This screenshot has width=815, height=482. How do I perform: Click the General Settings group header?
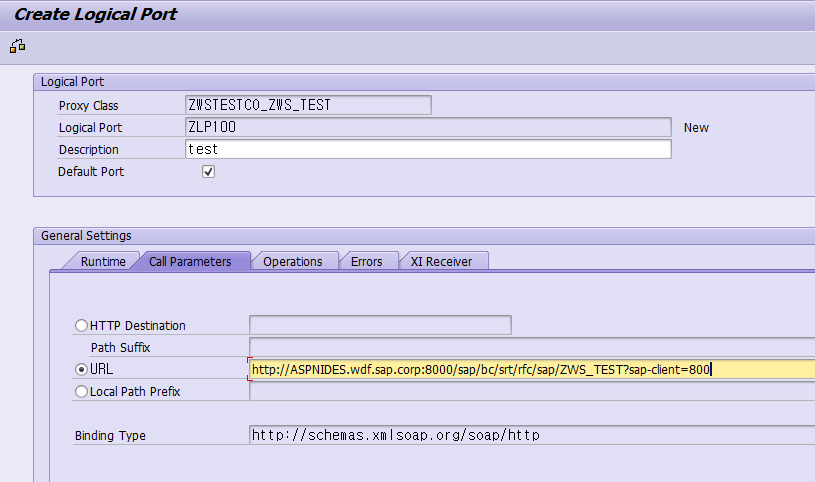pyautogui.click(x=86, y=236)
